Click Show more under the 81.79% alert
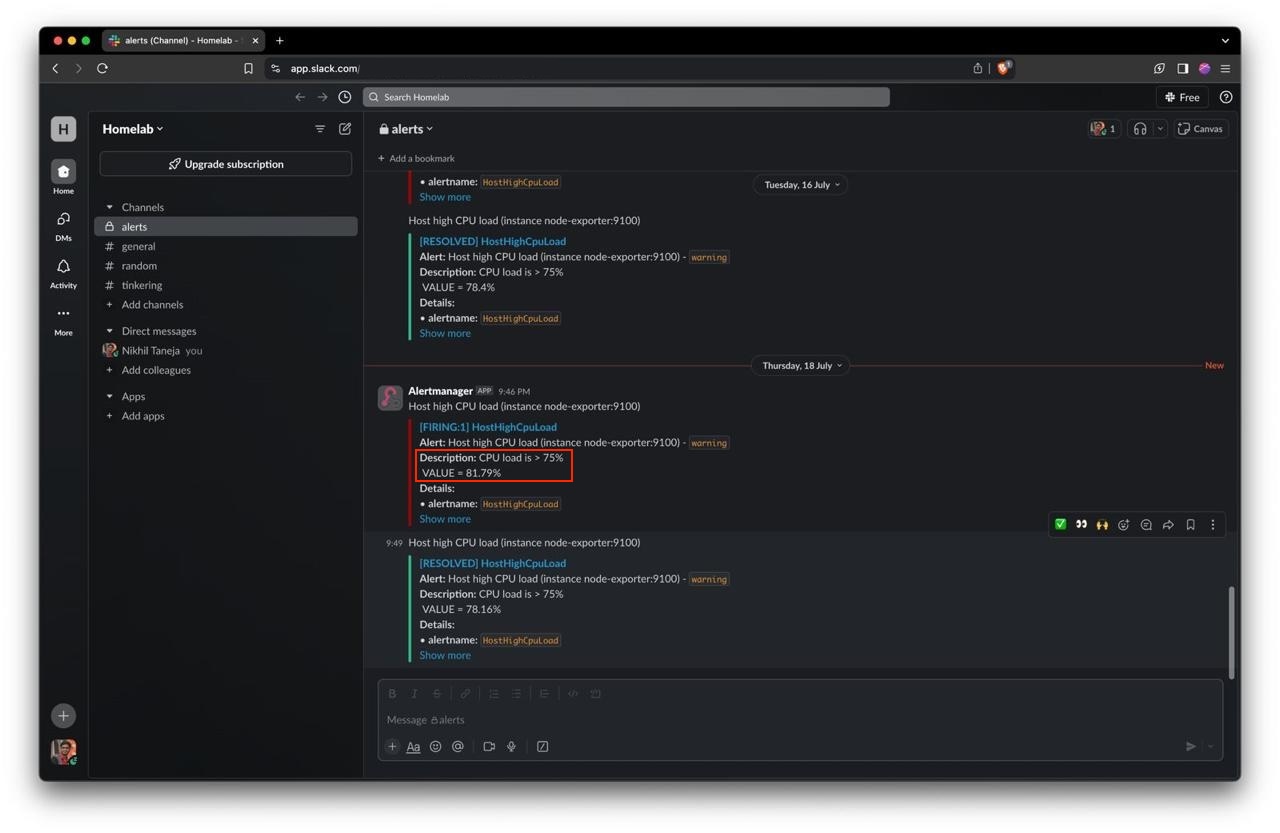Screen dimensions: 1280x833 pos(445,519)
